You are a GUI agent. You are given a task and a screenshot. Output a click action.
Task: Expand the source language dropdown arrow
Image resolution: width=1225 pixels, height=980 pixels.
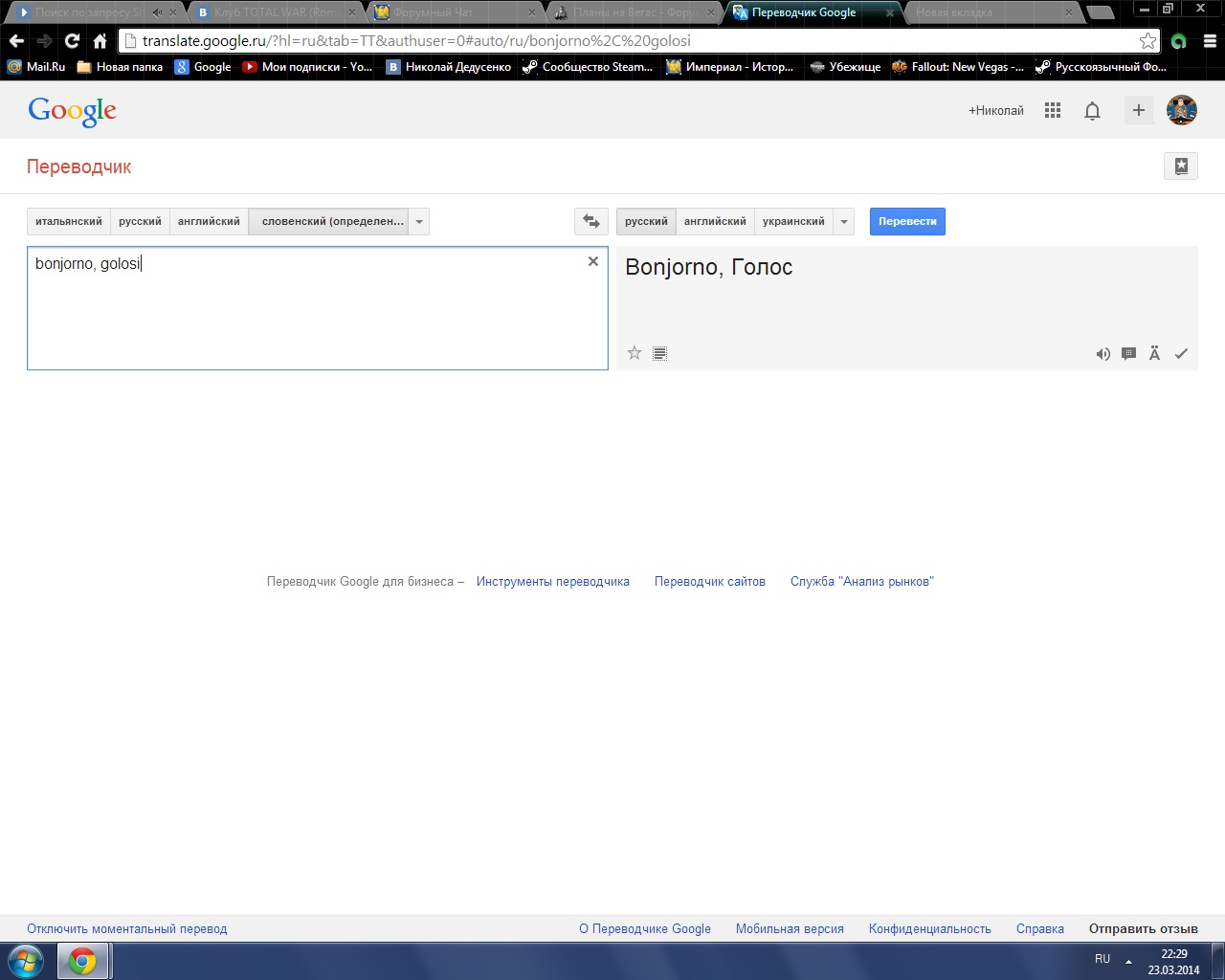tap(419, 221)
